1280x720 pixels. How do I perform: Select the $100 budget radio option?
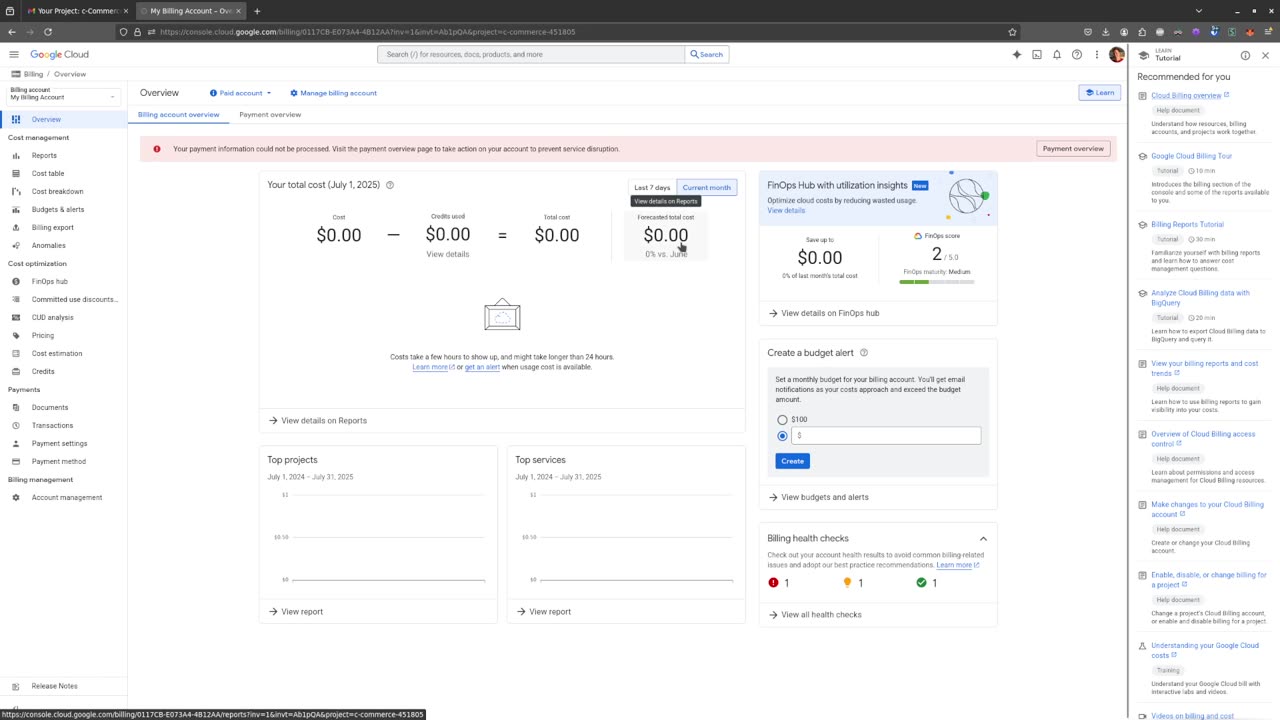pyautogui.click(x=782, y=420)
